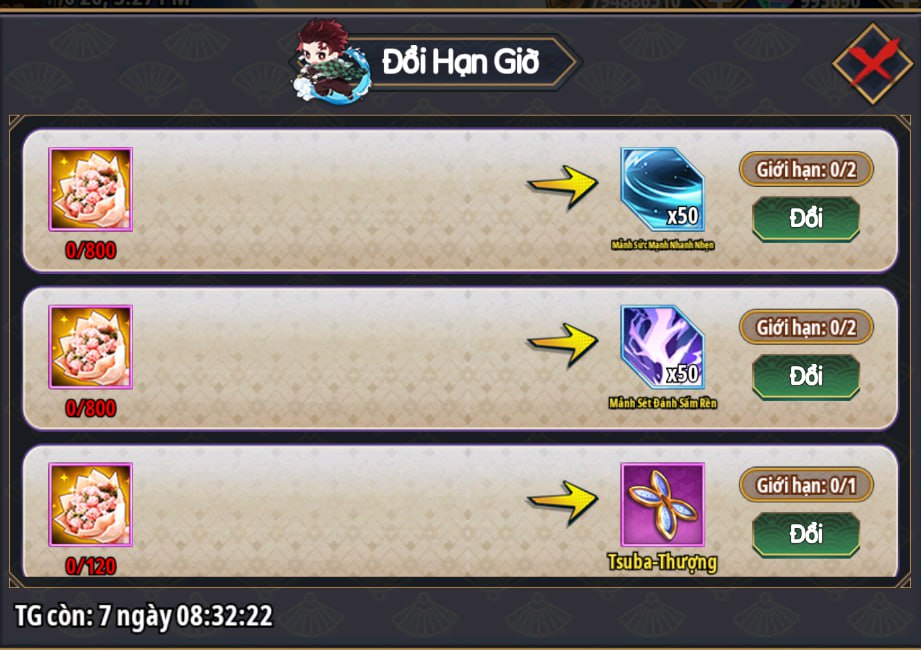The image size is (921, 650).
Task: Click the TG còn countdown timer text
Action: [x=144, y=616]
